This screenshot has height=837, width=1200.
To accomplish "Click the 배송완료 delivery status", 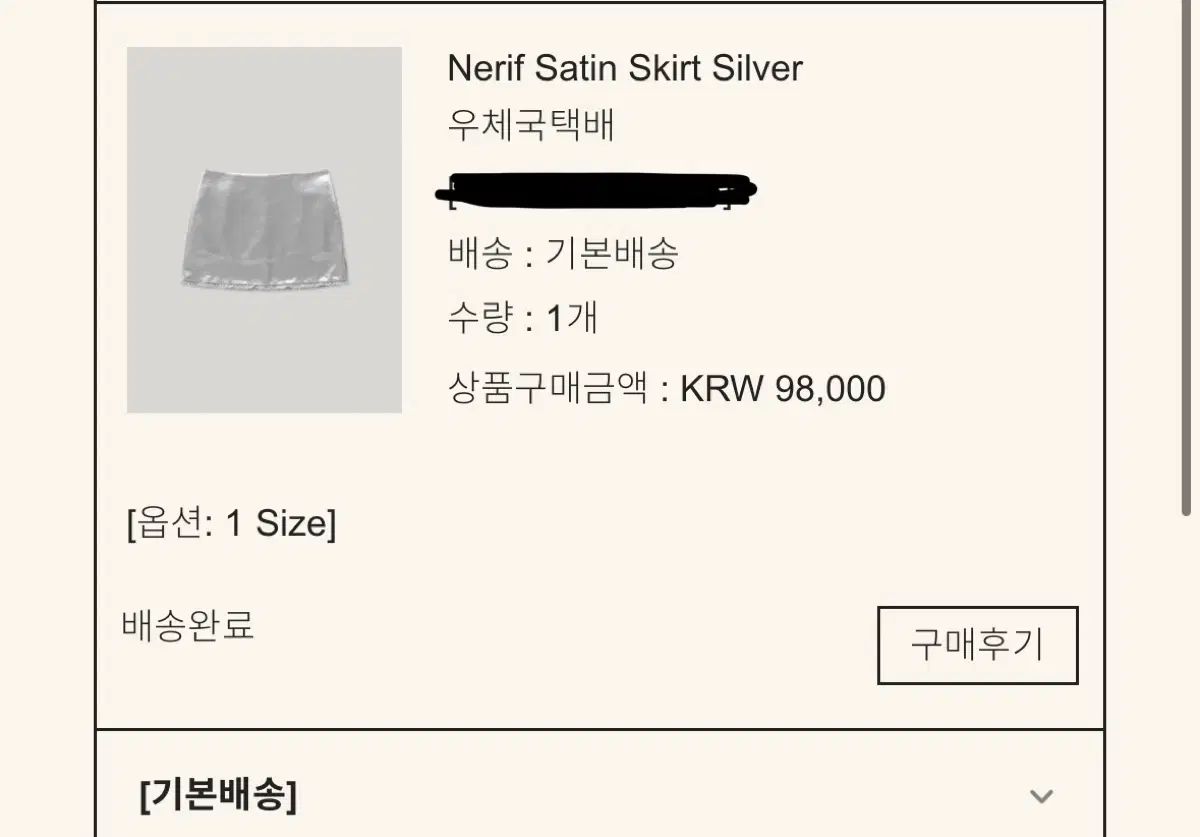I will (188, 625).
